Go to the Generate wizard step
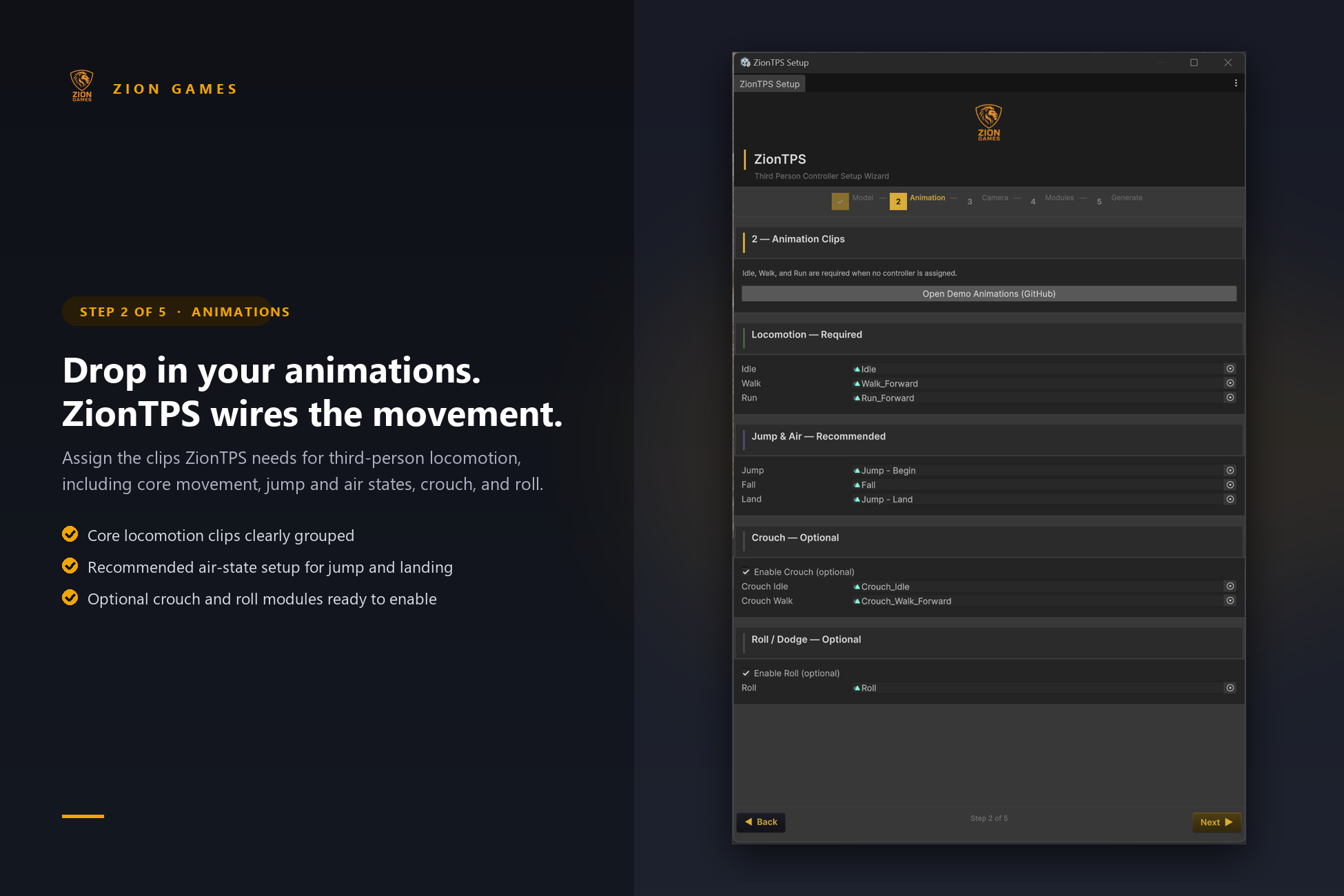Screen dimensions: 1344x896 click(x=1126, y=198)
